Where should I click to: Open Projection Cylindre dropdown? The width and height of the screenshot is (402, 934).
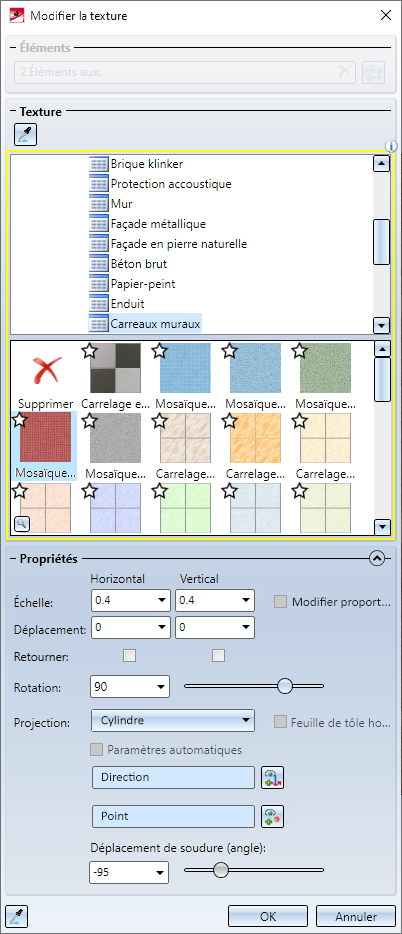pos(173,720)
